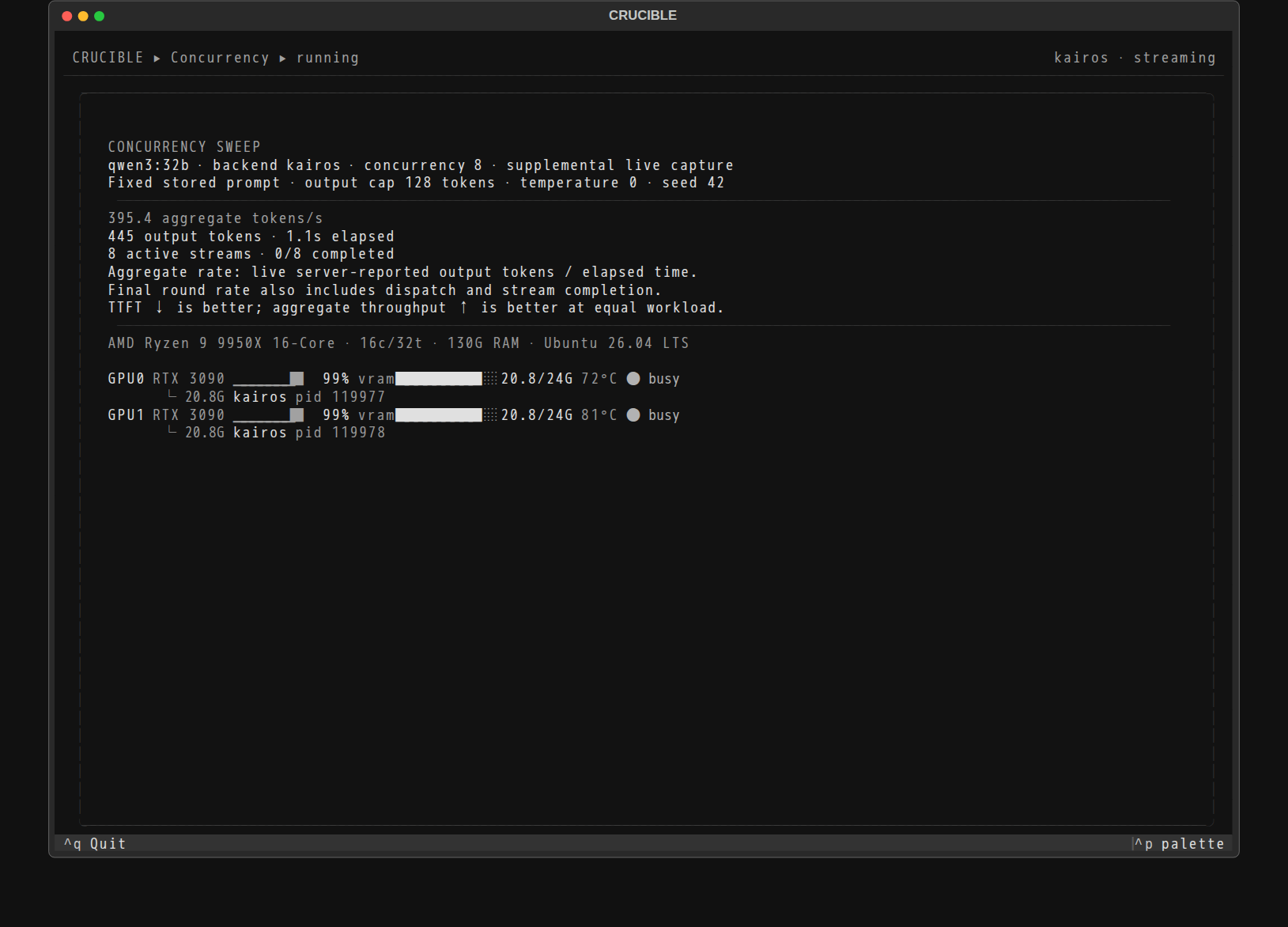Viewport: 1288px width, 927px height.
Task: Select the kairos pid 119978 process row
Action: [x=277, y=433]
